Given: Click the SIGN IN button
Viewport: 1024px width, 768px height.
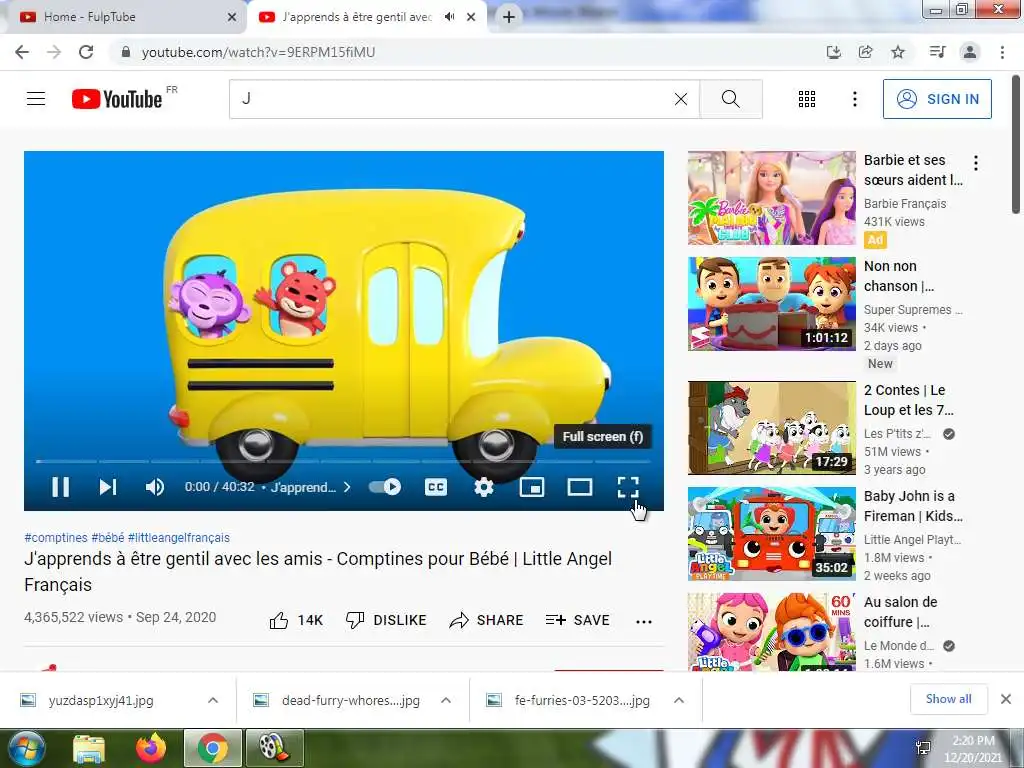Looking at the screenshot, I should pyautogui.click(x=937, y=99).
